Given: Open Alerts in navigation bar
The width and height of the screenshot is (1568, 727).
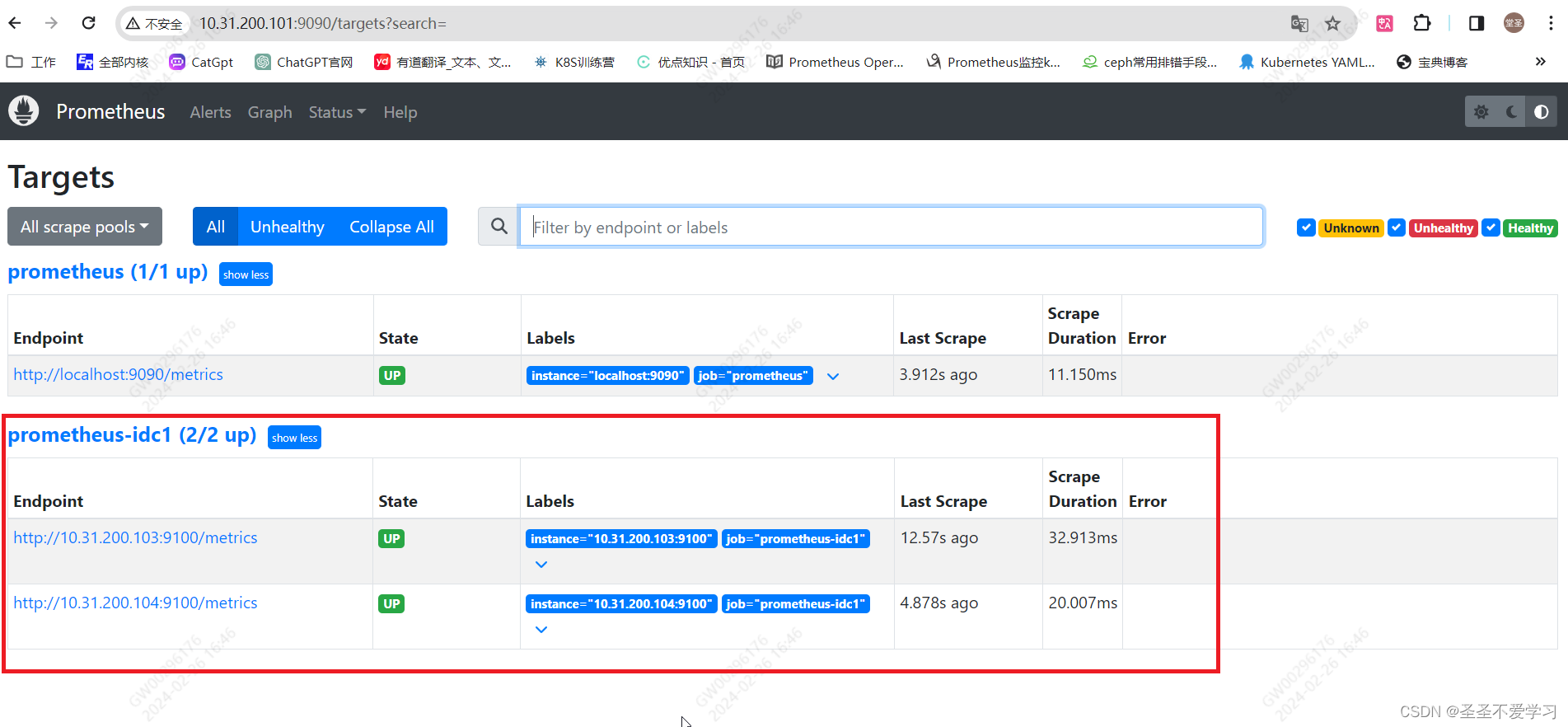Looking at the screenshot, I should pos(210,112).
